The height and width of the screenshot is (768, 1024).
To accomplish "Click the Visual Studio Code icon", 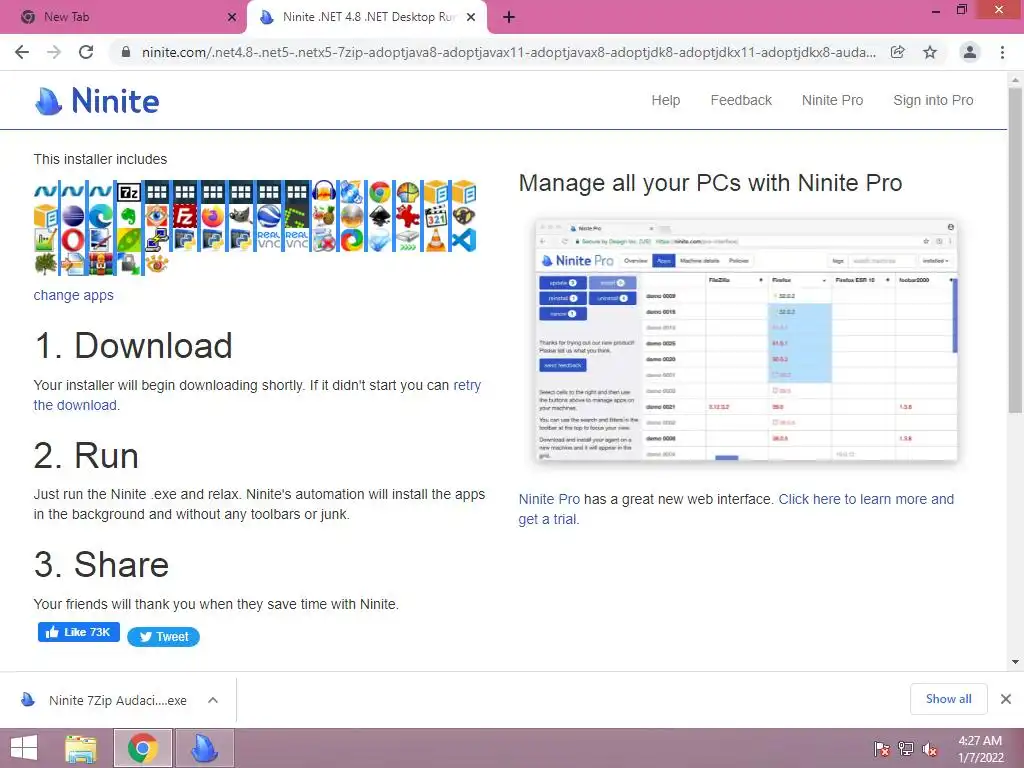I will tap(464, 239).
